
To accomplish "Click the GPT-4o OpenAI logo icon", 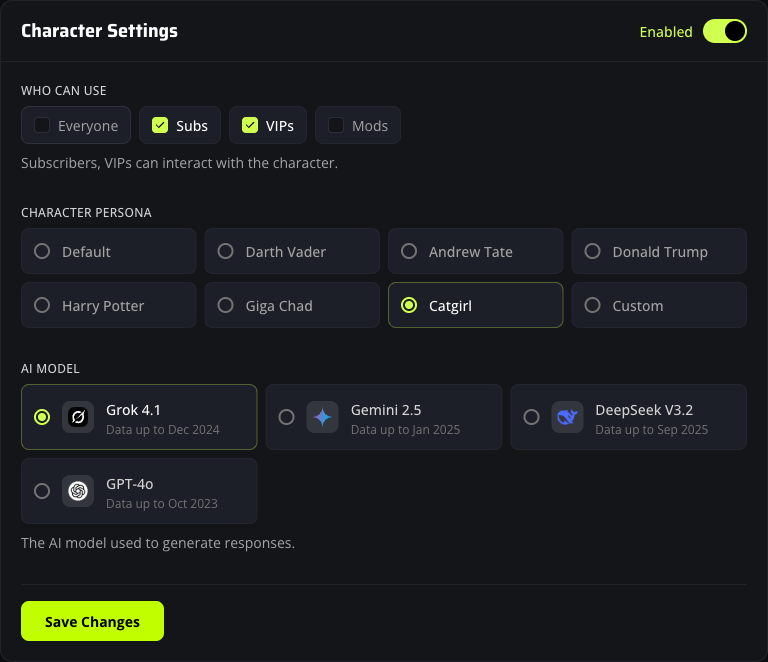I will click(78, 491).
